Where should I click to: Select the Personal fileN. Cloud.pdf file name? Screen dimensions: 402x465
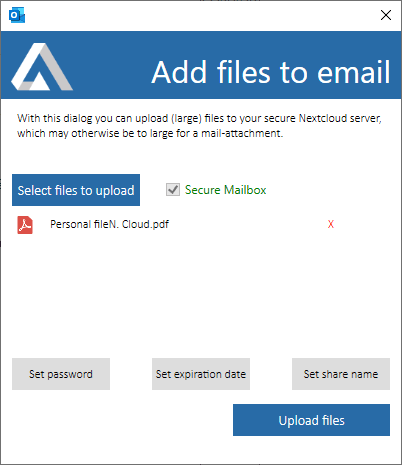109,224
